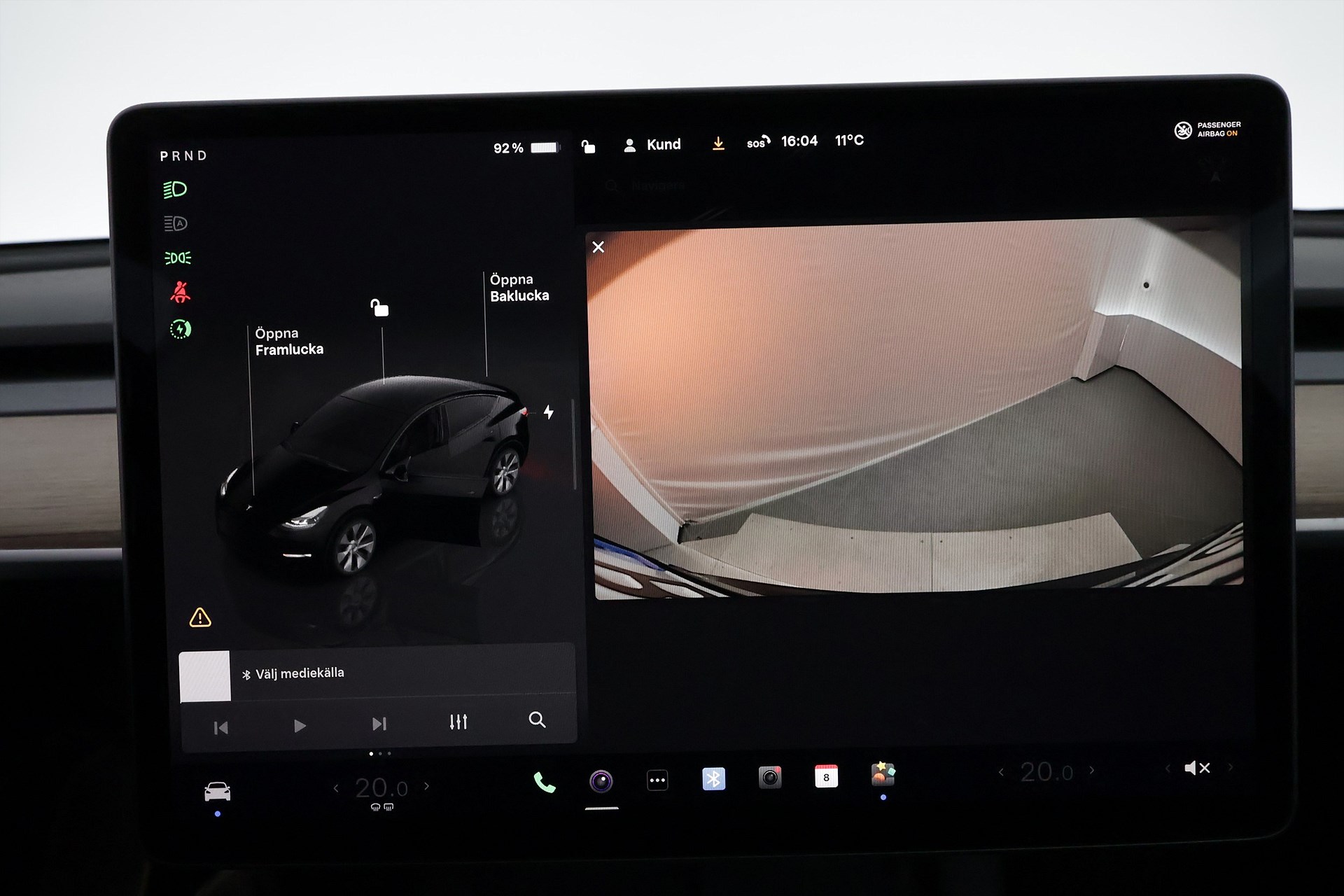Select Välj mediekälla media source
The image size is (1344, 896).
(300, 673)
